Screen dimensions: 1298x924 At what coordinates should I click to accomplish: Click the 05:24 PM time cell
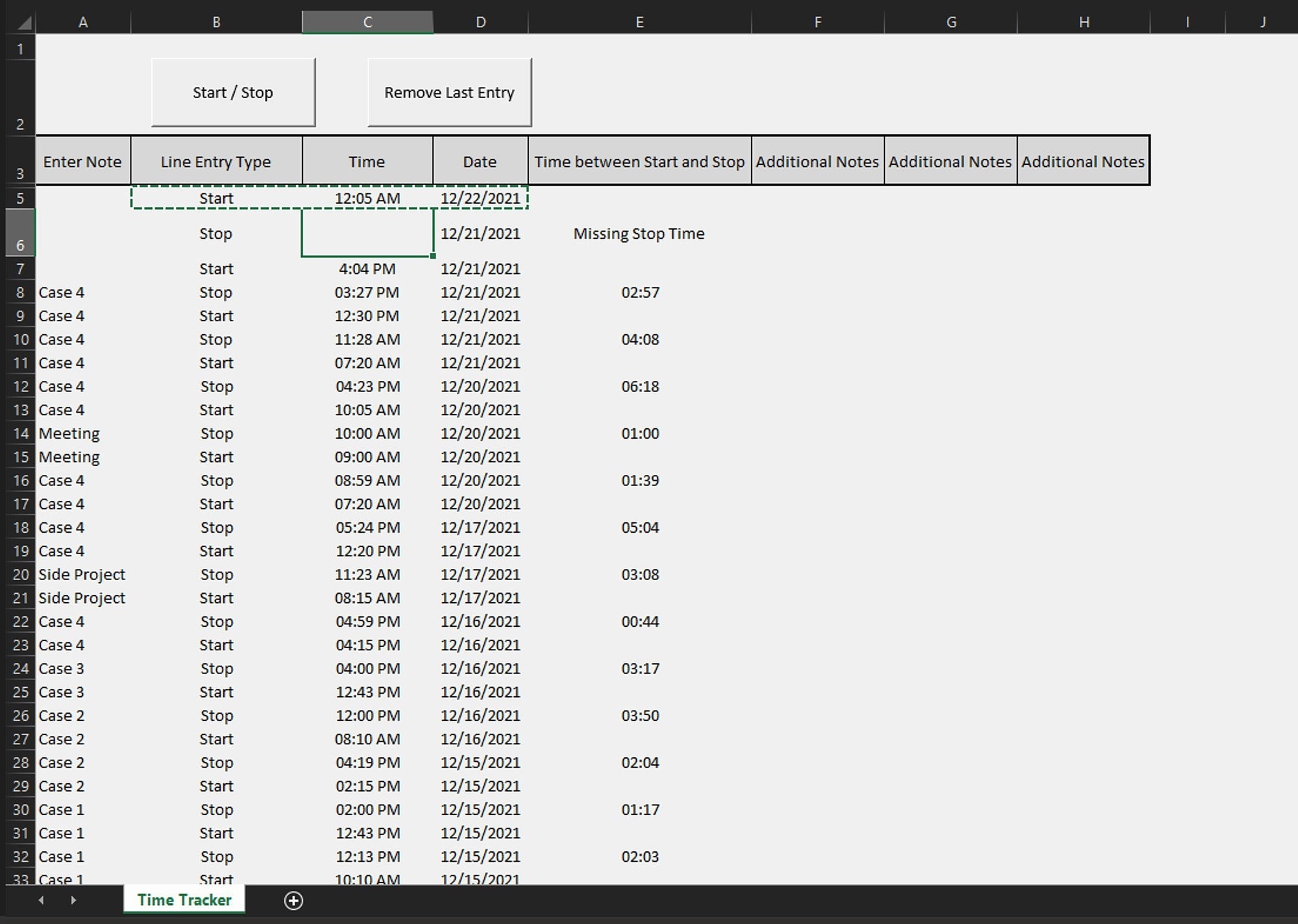pyautogui.click(x=367, y=528)
